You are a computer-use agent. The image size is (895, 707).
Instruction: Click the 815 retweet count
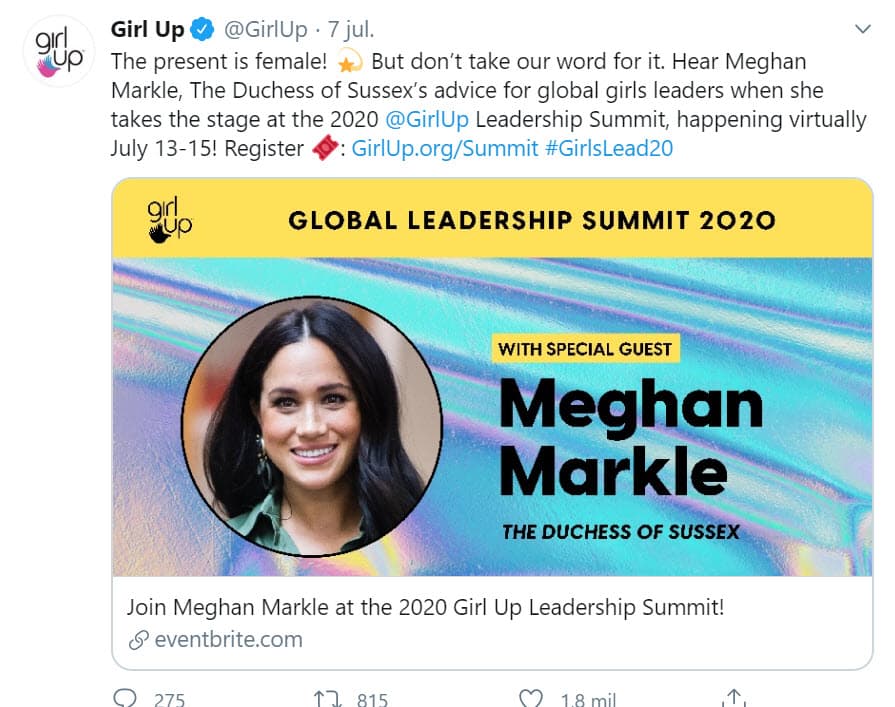pos(372,699)
